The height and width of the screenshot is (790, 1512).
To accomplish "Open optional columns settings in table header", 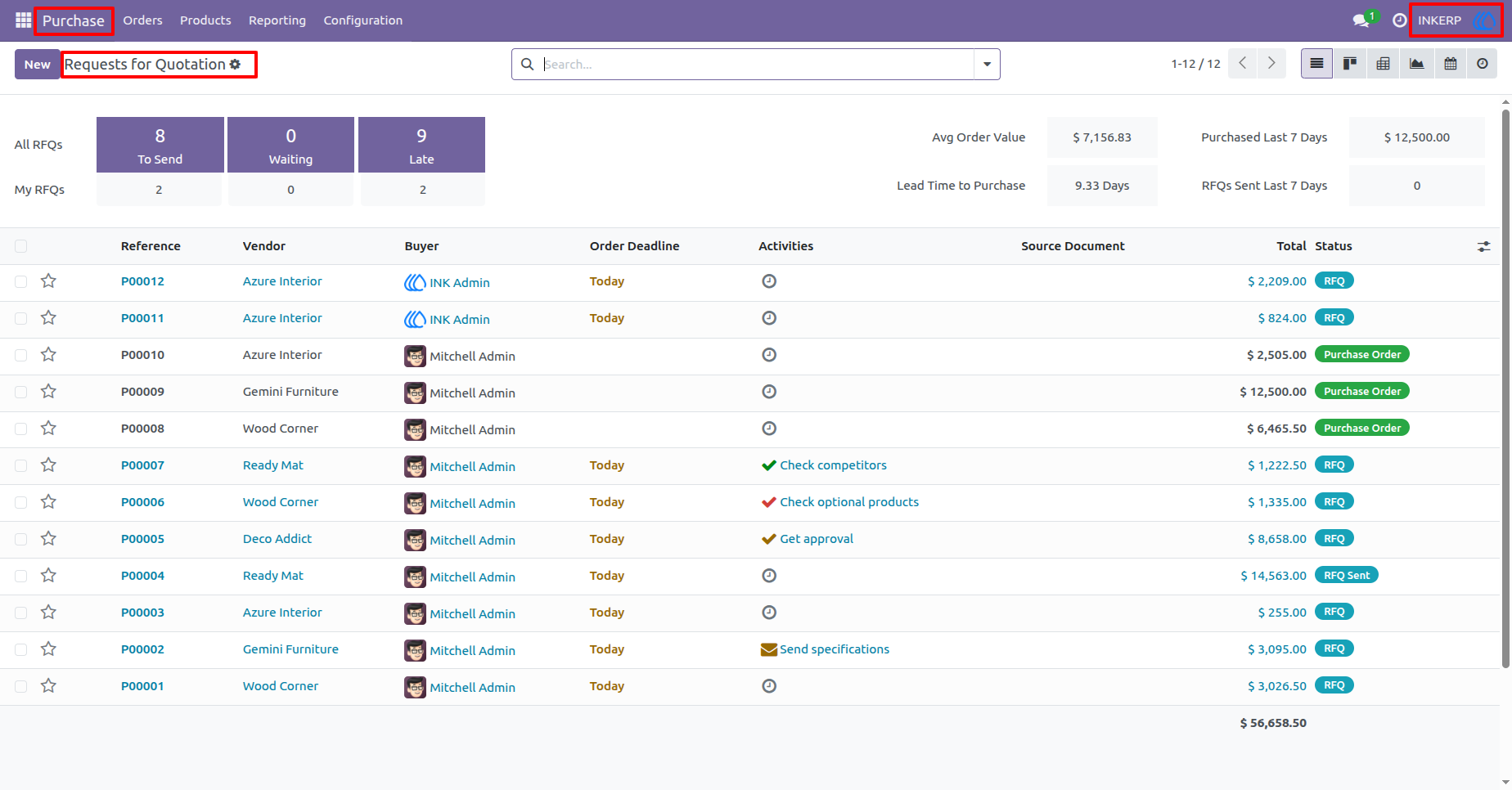I will [1483, 246].
